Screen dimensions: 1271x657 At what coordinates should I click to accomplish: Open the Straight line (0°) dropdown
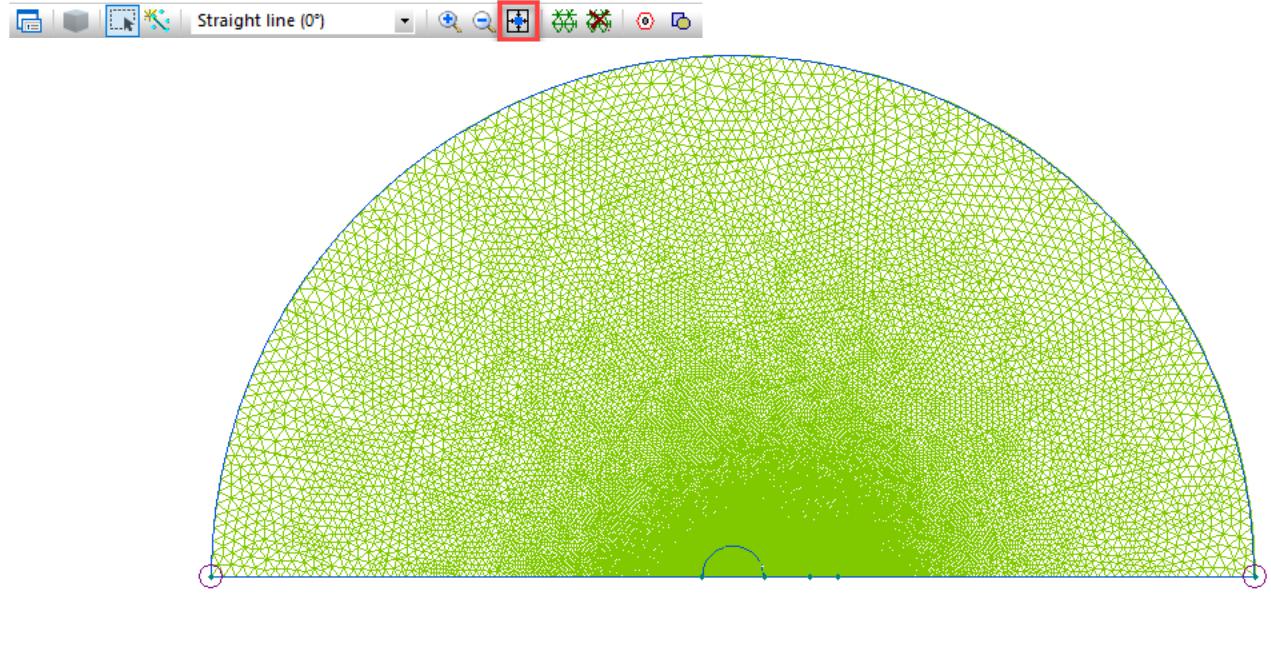405,20
